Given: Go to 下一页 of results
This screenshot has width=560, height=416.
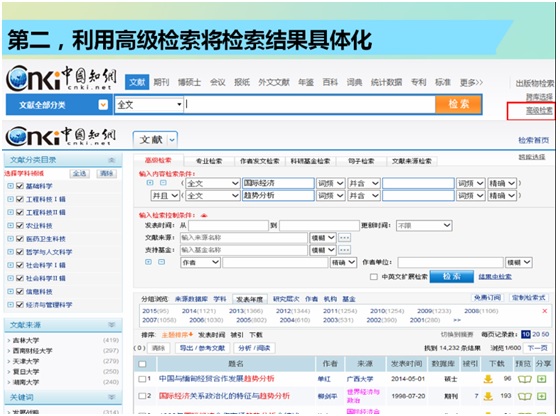Looking at the screenshot, I should pos(538,348).
